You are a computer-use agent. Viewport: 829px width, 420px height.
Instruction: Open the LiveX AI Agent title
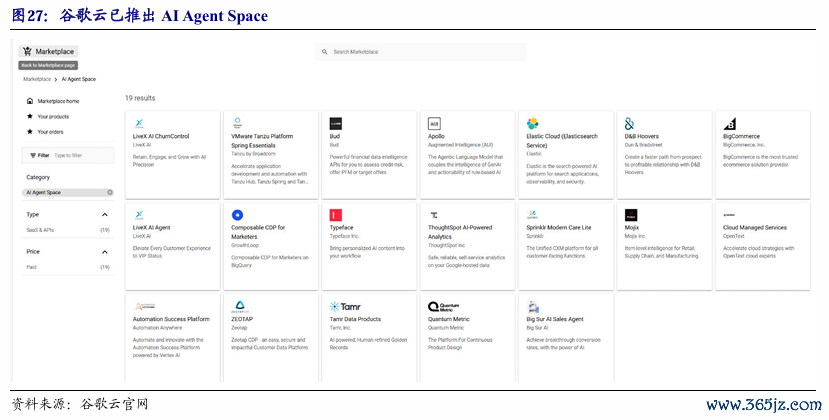[x=151, y=227]
